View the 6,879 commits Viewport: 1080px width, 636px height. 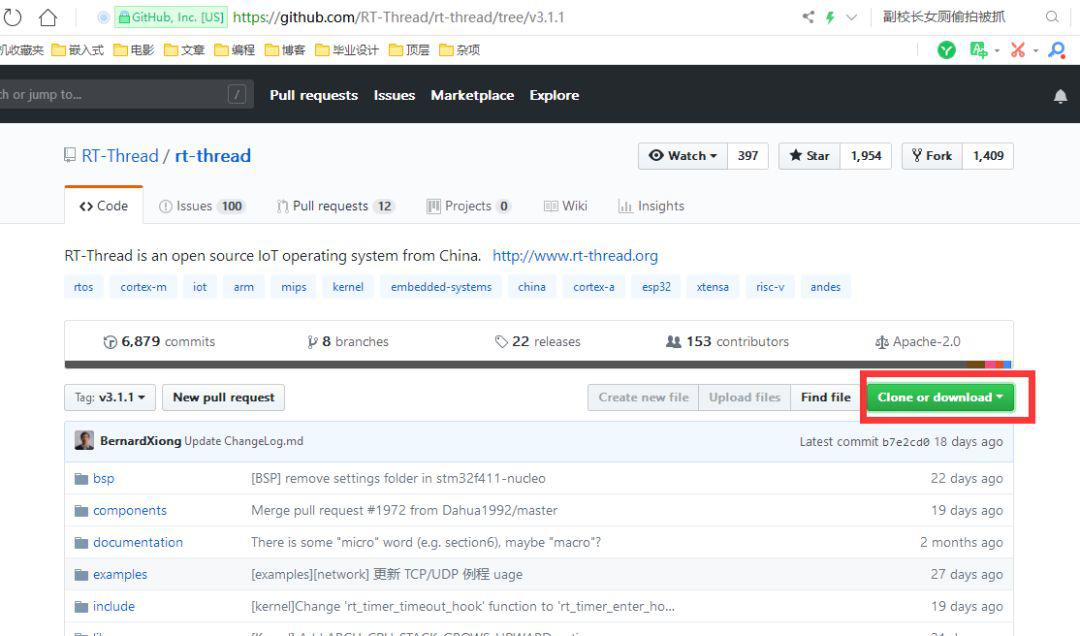(x=159, y=342)
